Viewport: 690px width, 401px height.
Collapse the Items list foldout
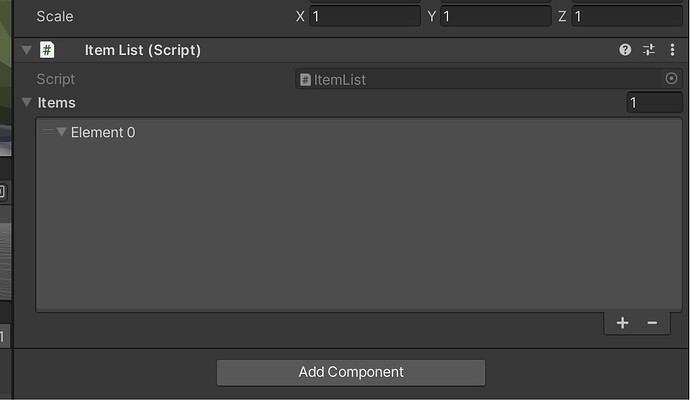(27, 103)
